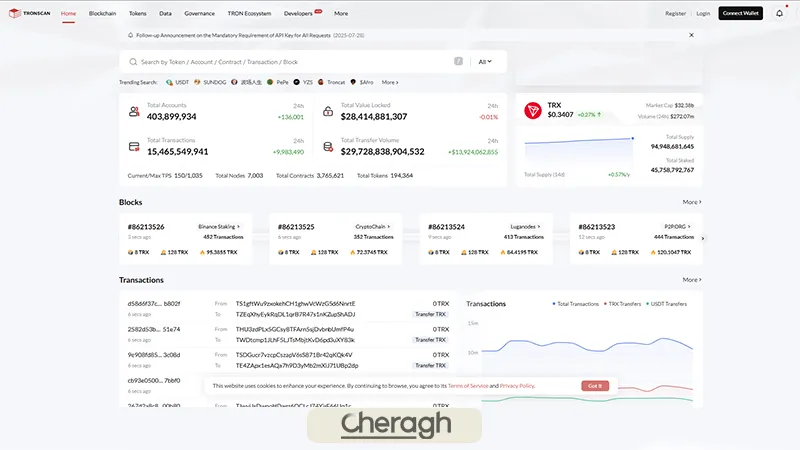Image resolution: width=800 pixels, height=450 pixels.
Task: Click the announcement bell icon
Action: point(131,35)
